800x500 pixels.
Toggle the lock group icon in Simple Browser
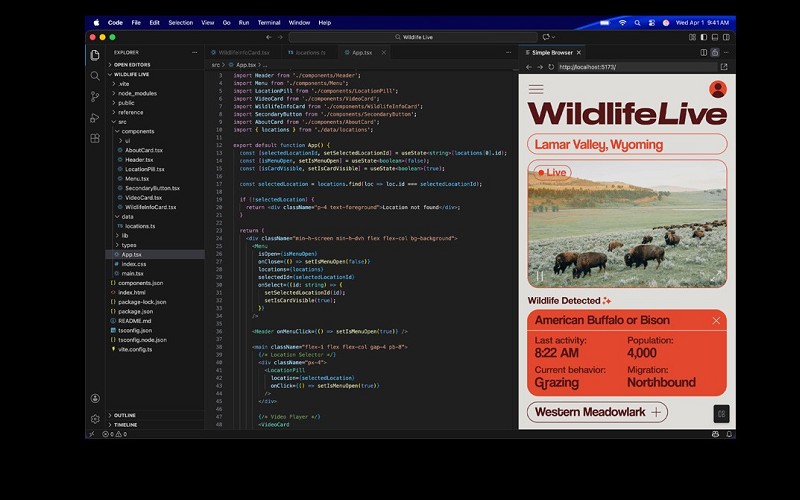pos(715,53)
